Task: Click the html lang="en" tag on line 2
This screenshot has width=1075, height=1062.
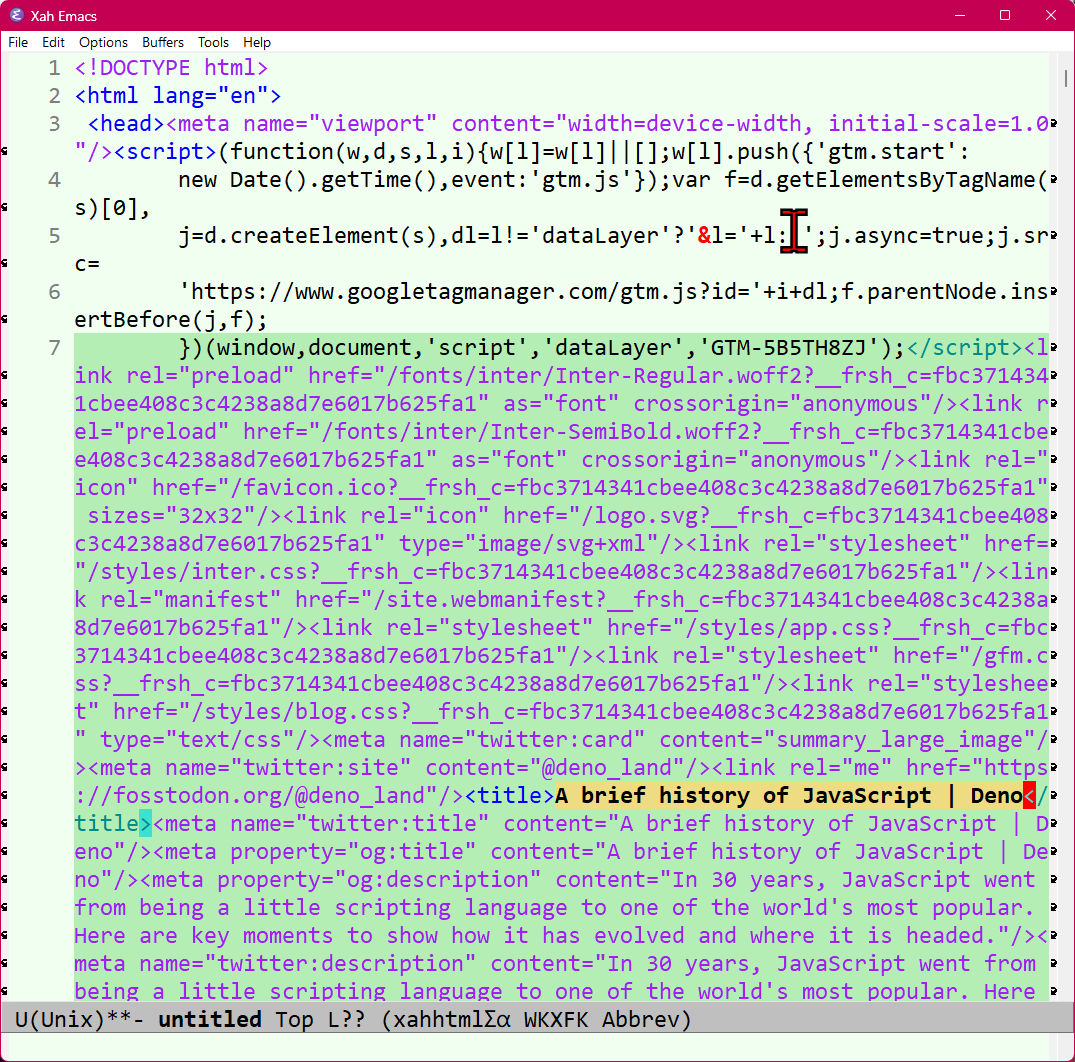Action: (178, 96)
